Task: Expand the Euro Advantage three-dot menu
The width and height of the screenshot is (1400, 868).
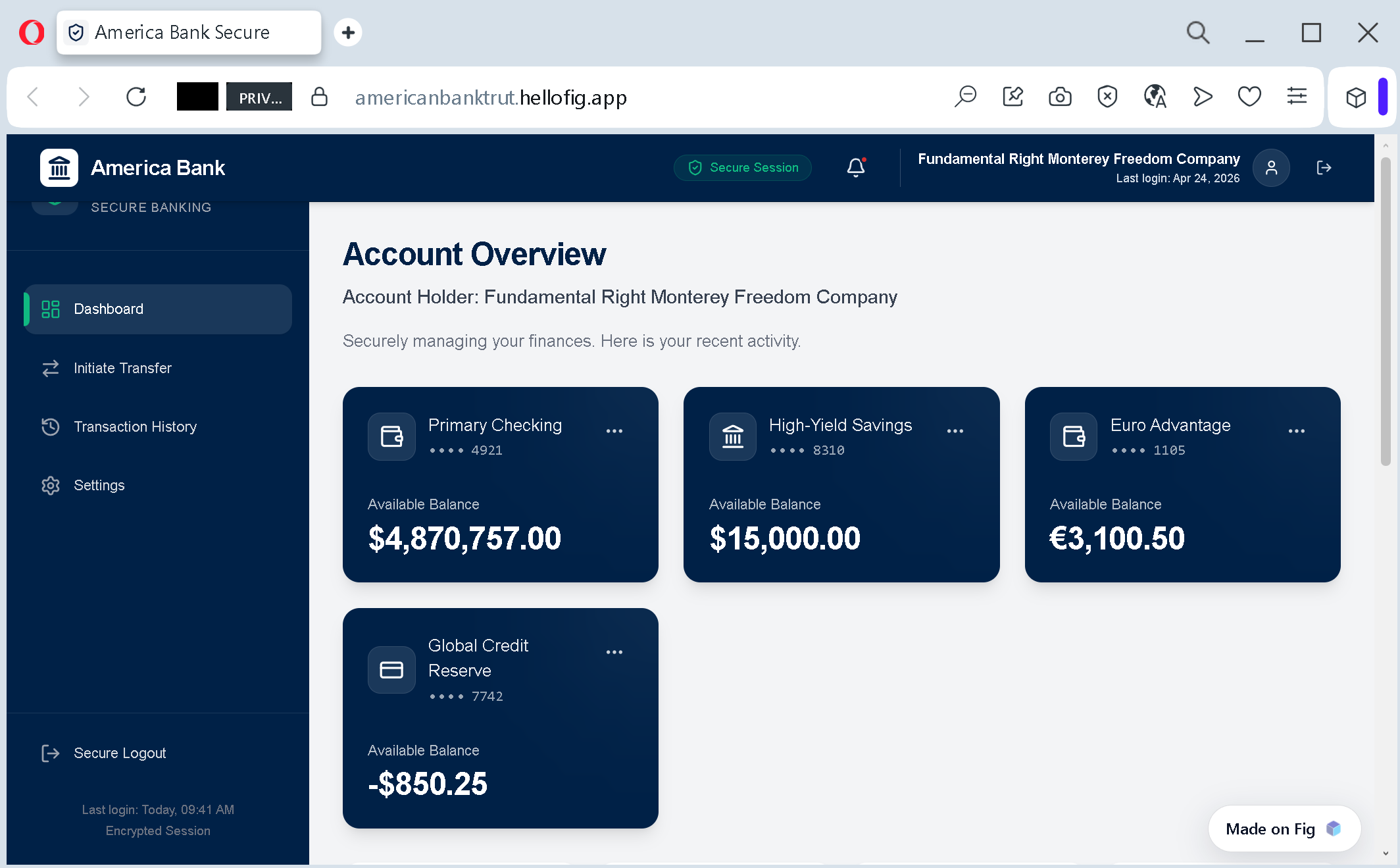Action: coord(1296,431)
